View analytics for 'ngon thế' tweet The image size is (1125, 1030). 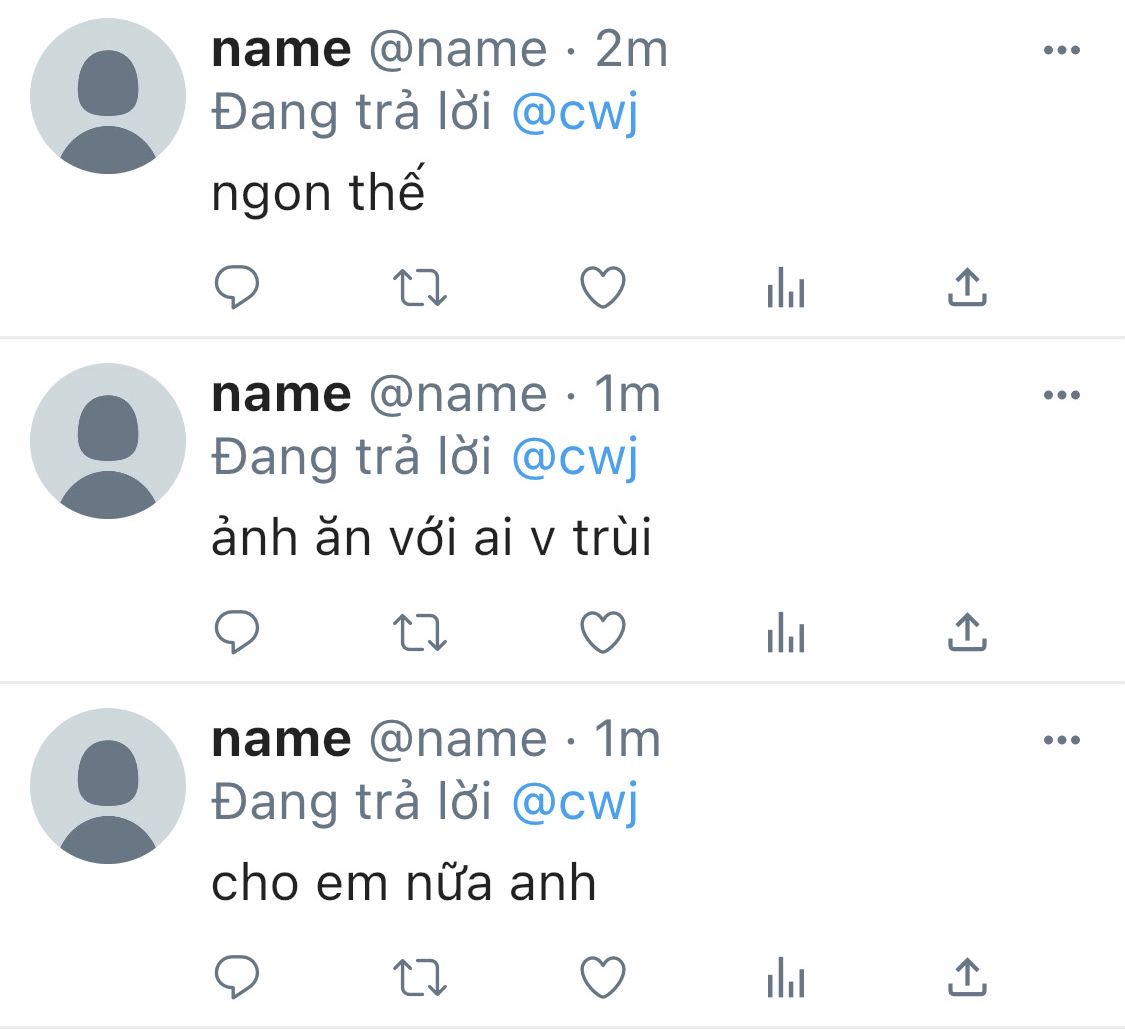tap(786, 287)
